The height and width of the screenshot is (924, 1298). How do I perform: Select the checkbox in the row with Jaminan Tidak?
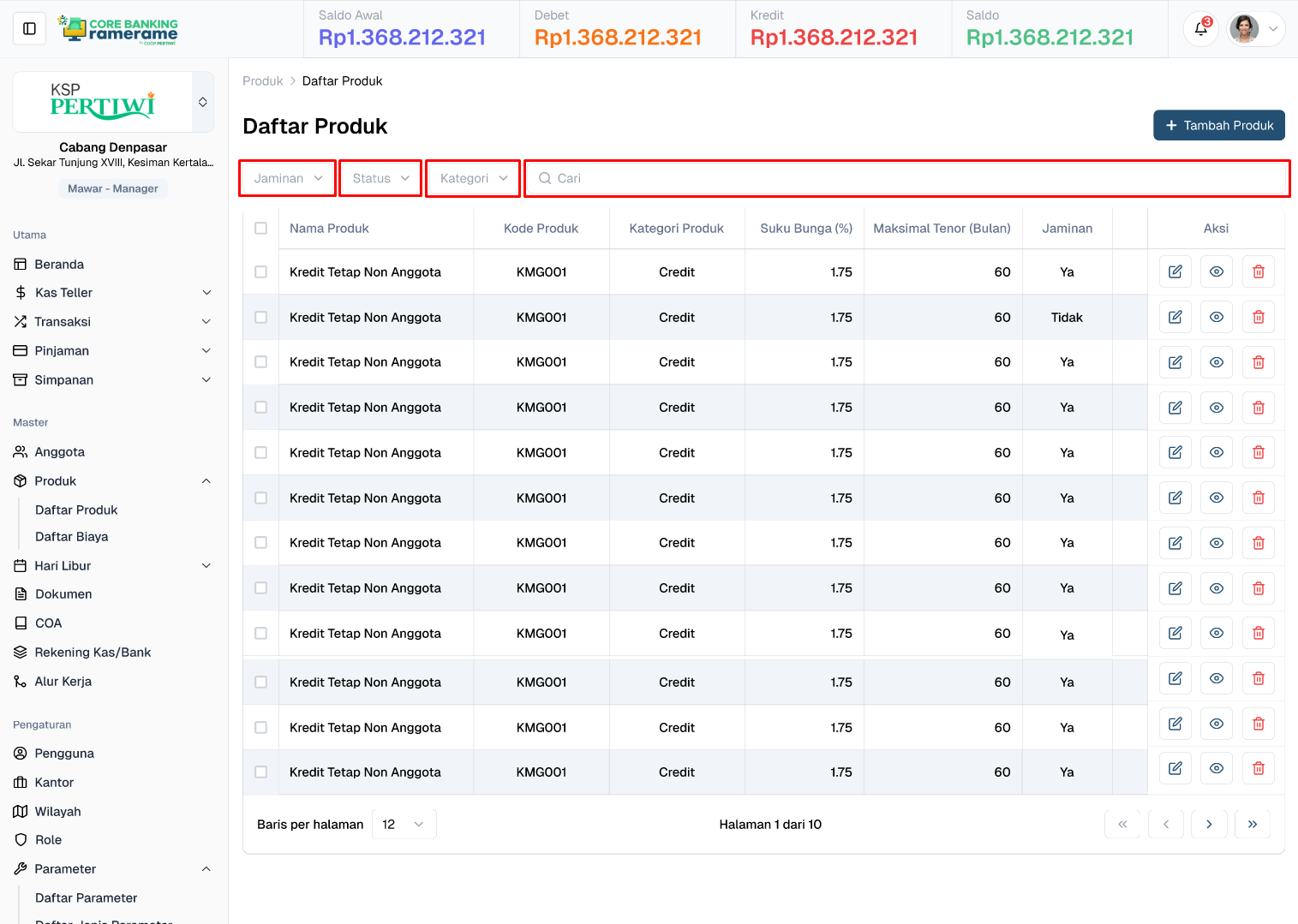(261, 318)
